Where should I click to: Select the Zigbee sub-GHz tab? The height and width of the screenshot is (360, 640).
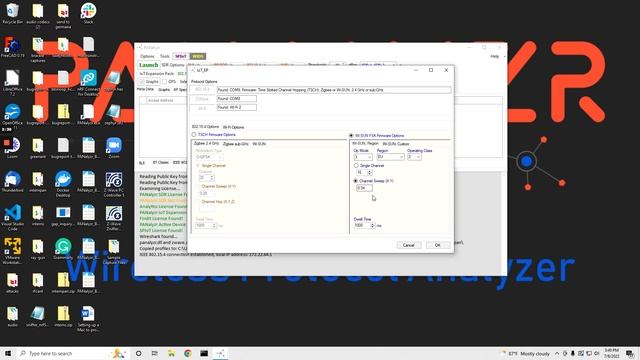(x=236, y=144)
